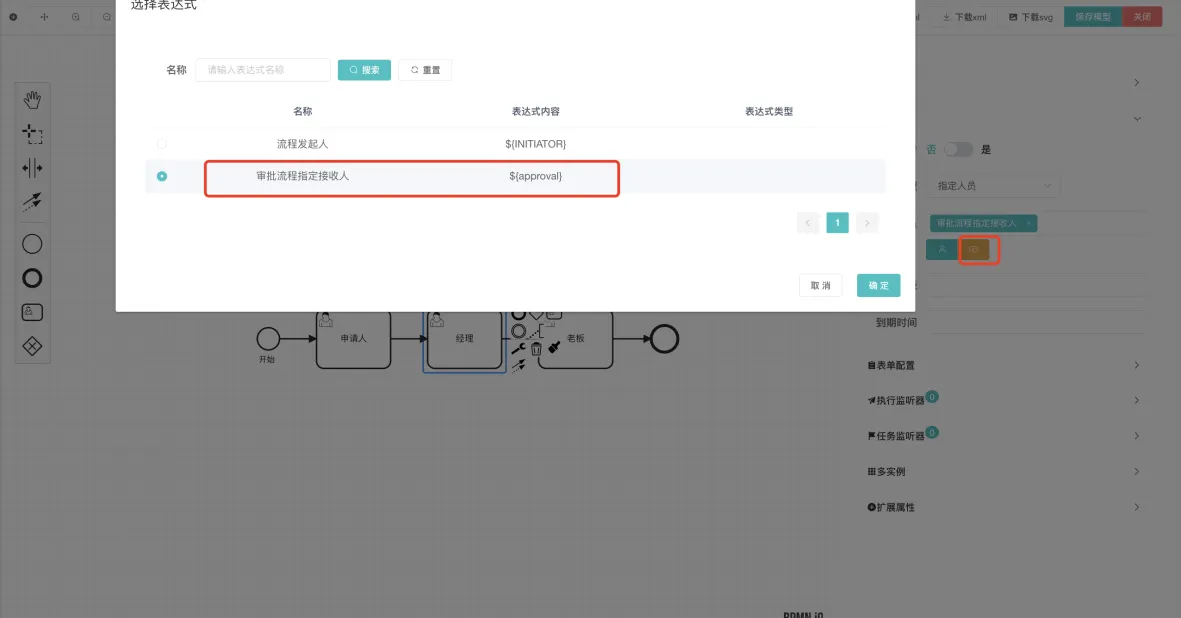Choose the create/remove space tool
This screenshot has height=618, width=1181.
(32, 167)
